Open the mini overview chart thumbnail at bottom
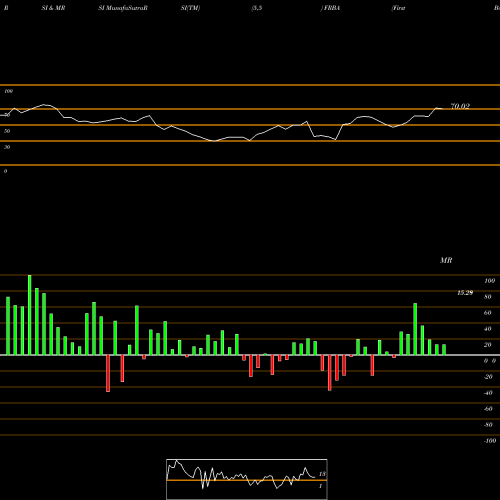500x500 pixels. coord(247,479)
